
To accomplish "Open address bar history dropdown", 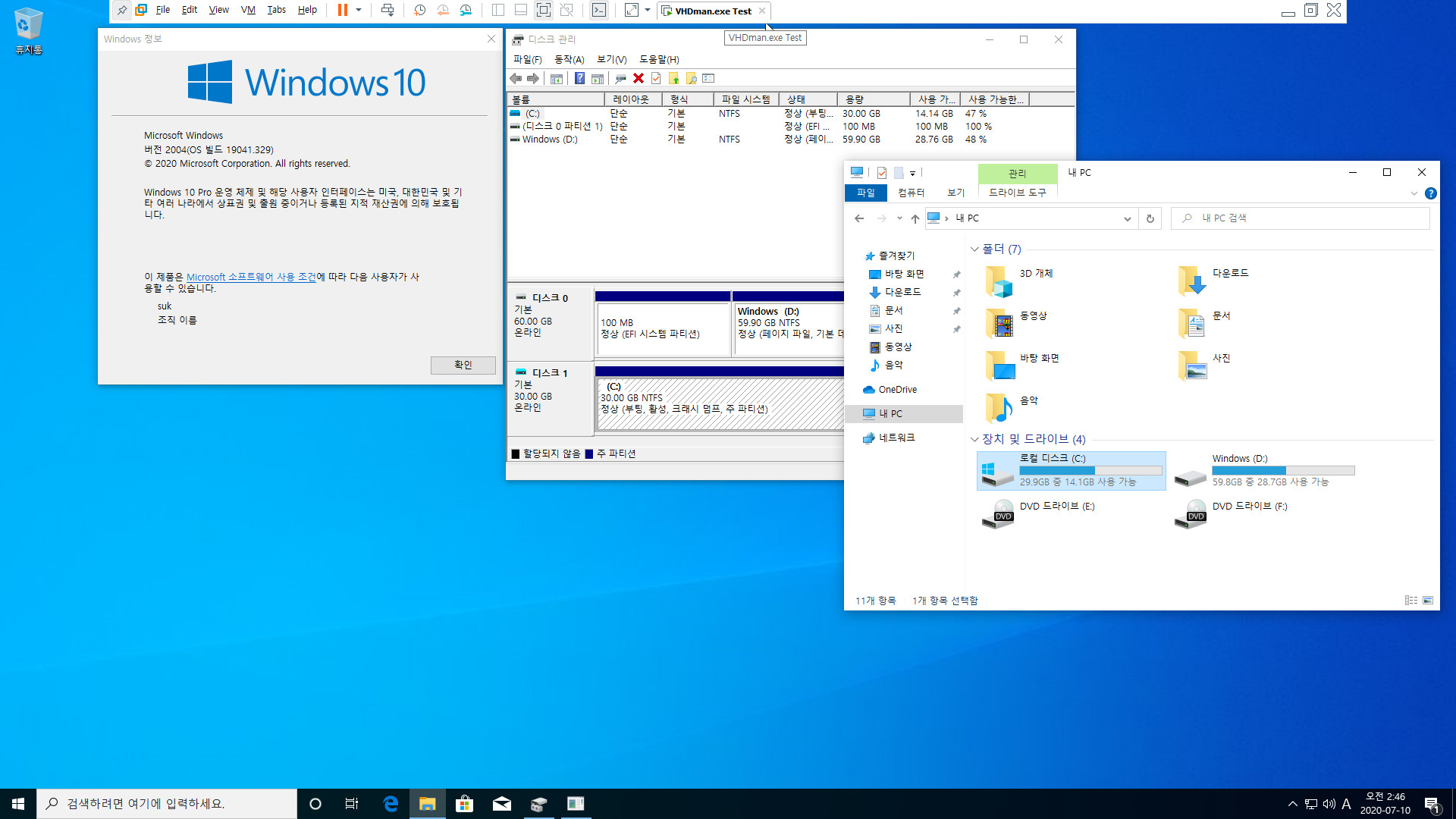I will 1127,218.
